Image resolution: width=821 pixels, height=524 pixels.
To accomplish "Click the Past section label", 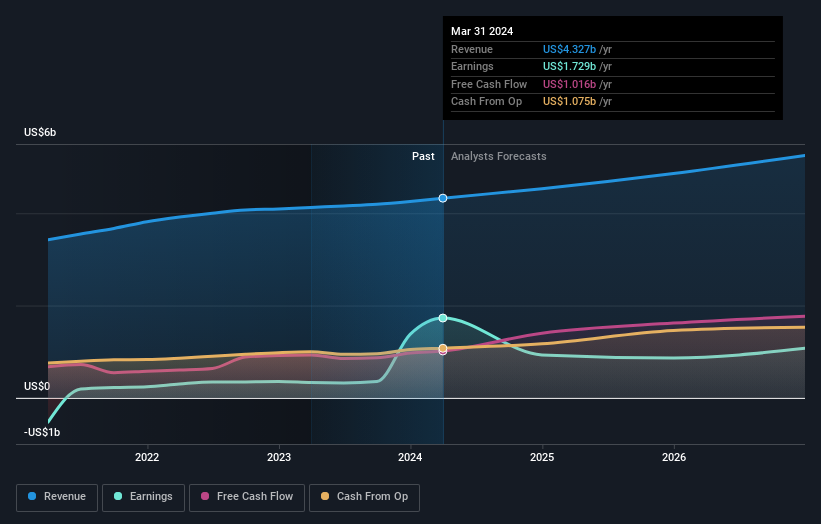I will pos(423,157).
